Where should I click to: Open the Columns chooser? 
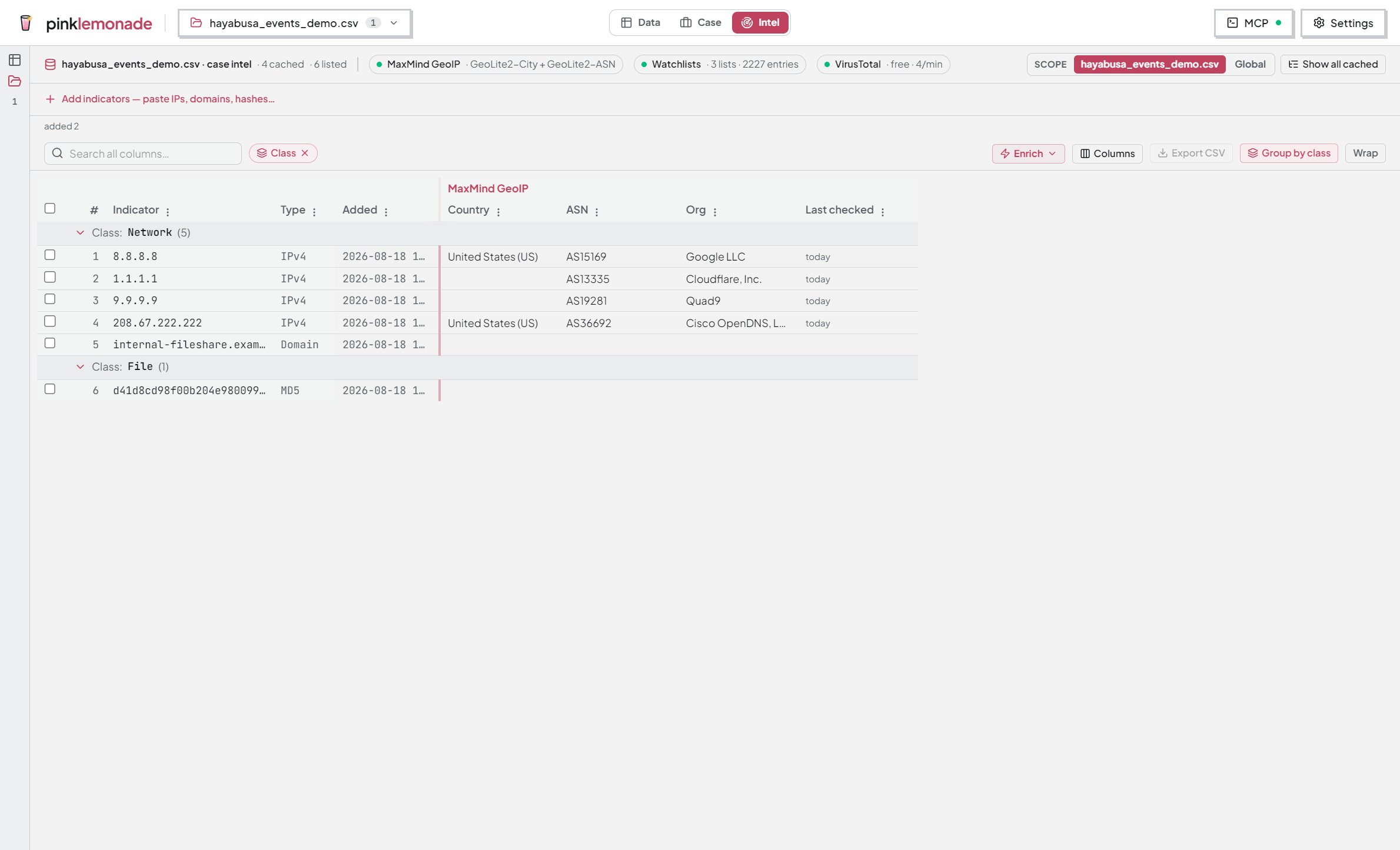tap(1107, 154)
